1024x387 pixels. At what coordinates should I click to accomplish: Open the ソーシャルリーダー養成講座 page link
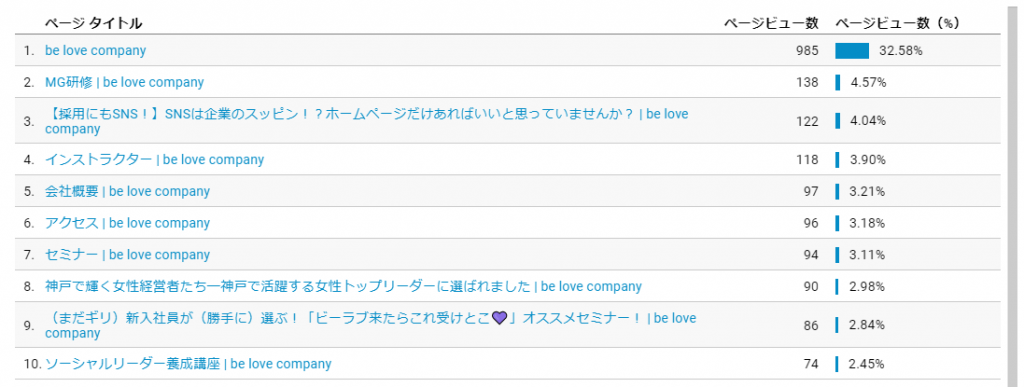(188, 364)
